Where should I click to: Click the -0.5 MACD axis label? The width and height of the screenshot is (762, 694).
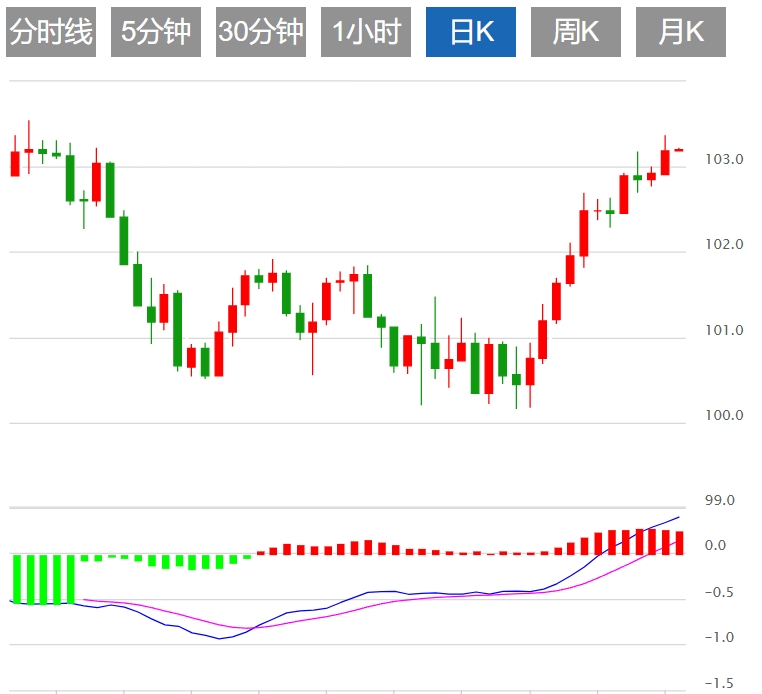(x=718, y=592)
